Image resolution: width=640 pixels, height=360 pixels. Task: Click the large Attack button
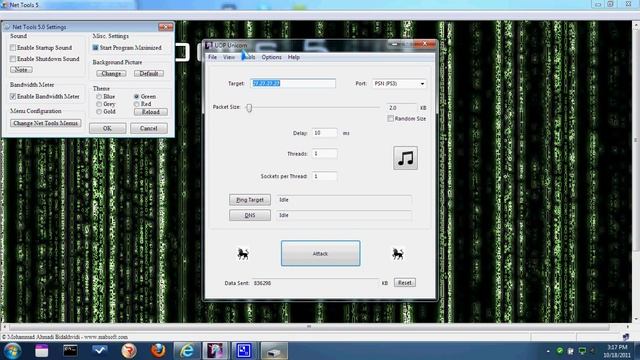[320, 253]
